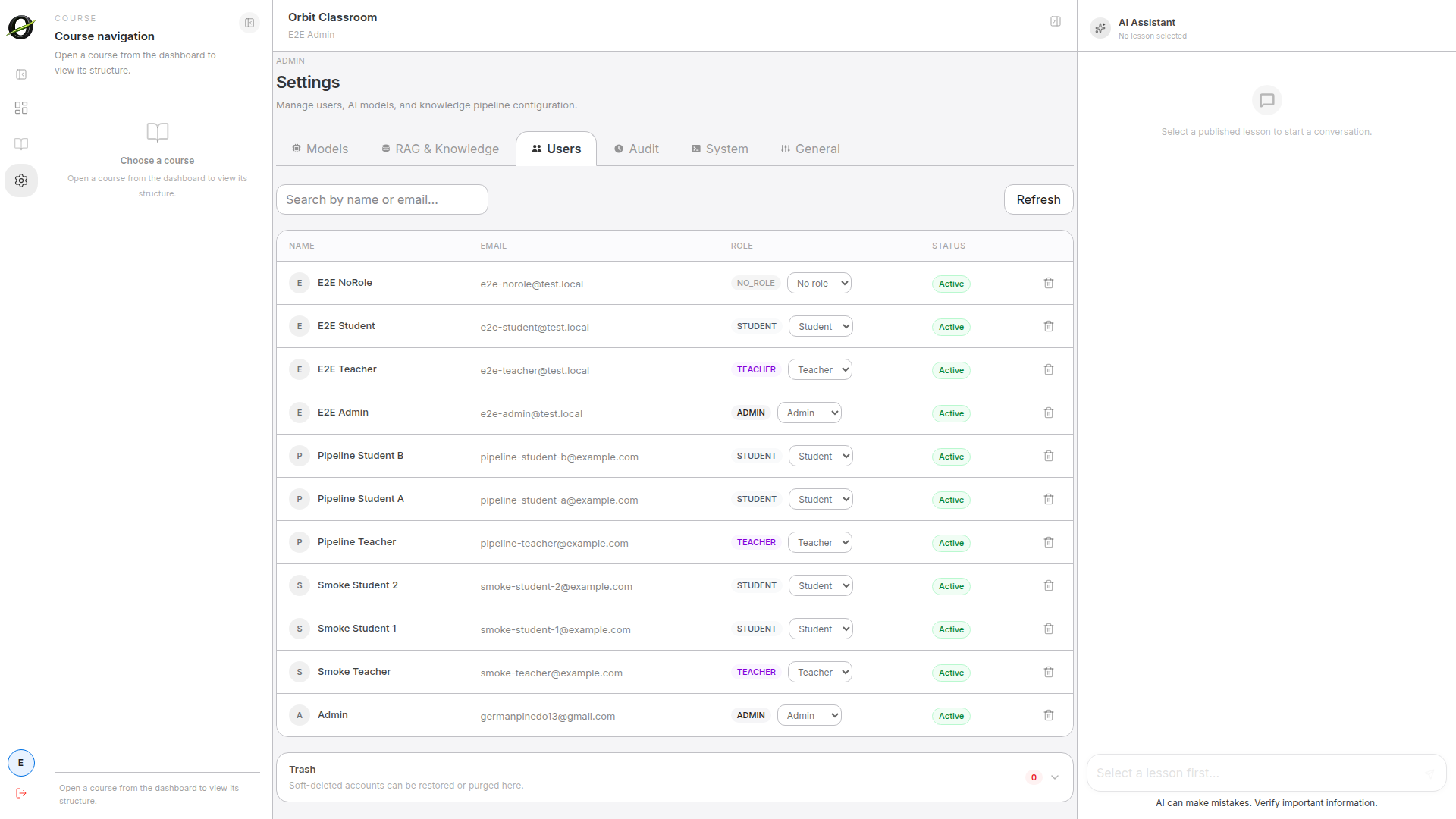Select the Users tab

click(x=557, y=149)
